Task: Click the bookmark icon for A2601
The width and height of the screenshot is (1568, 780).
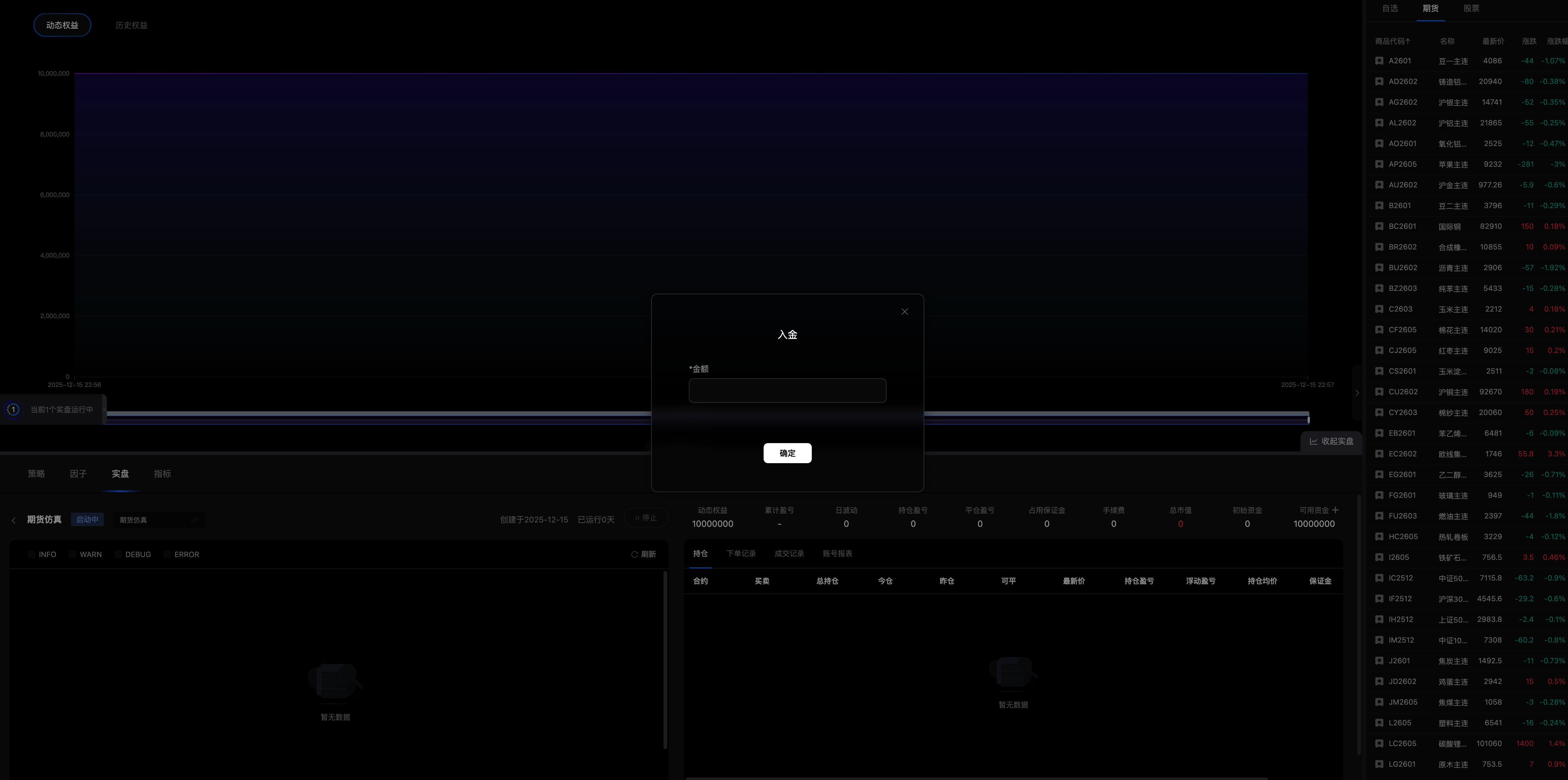Action: [x=1379, y=61]
